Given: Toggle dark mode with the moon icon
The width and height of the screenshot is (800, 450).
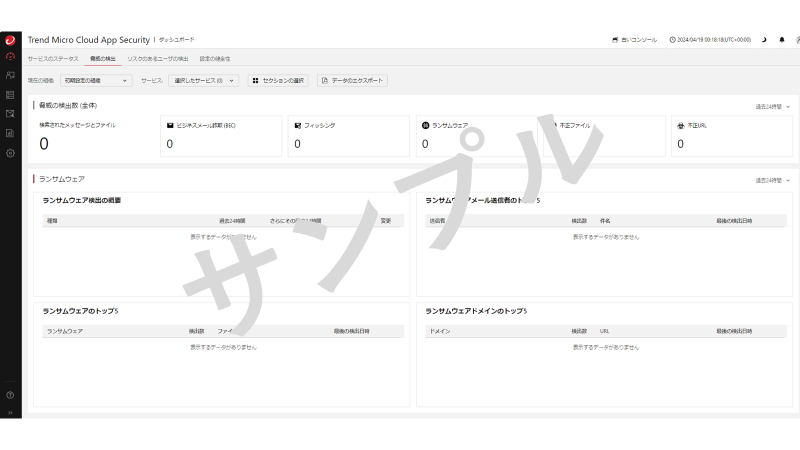Looking at the screenshot, I should click(764, 40).
